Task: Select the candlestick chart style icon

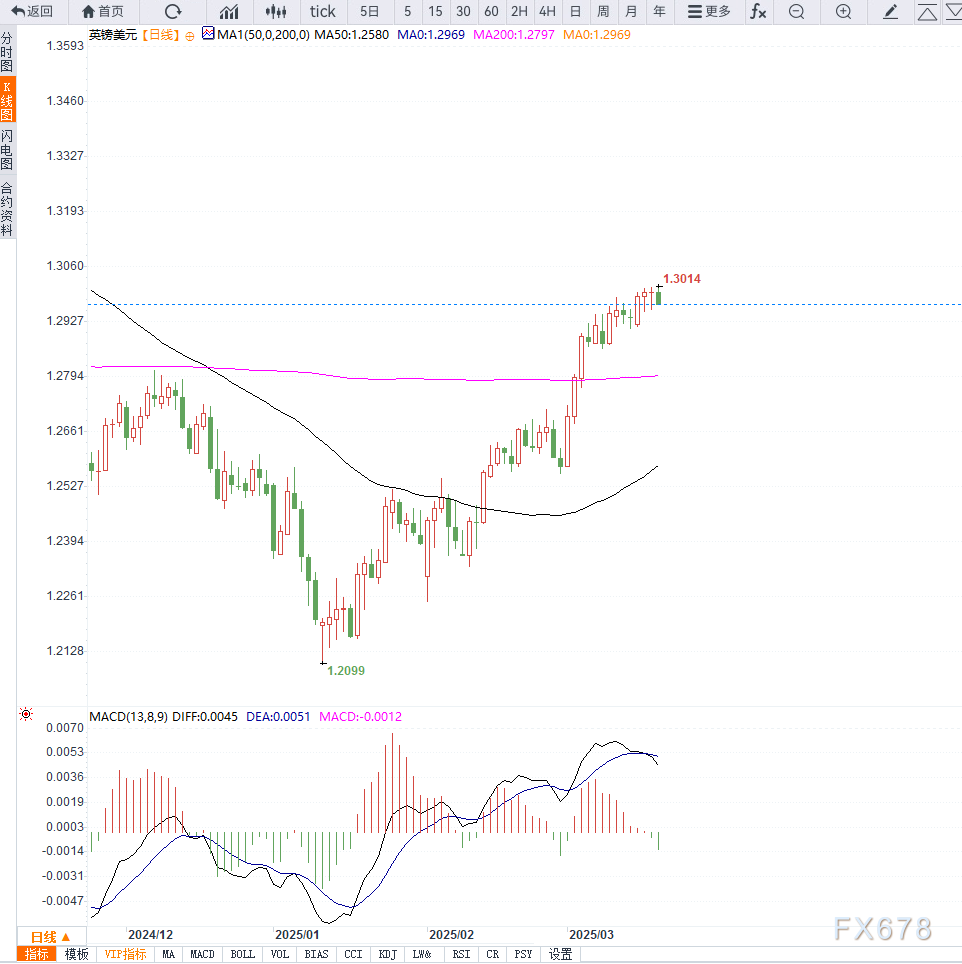Action: (276, 12)
